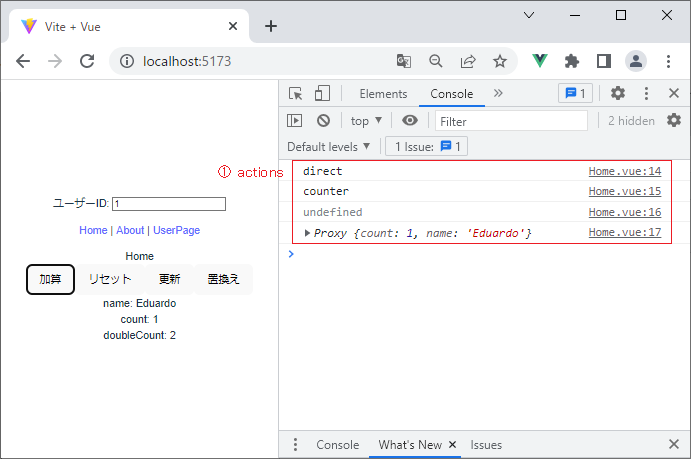Click the console prompt line
The image size is (691, 459).
[485, 254]
